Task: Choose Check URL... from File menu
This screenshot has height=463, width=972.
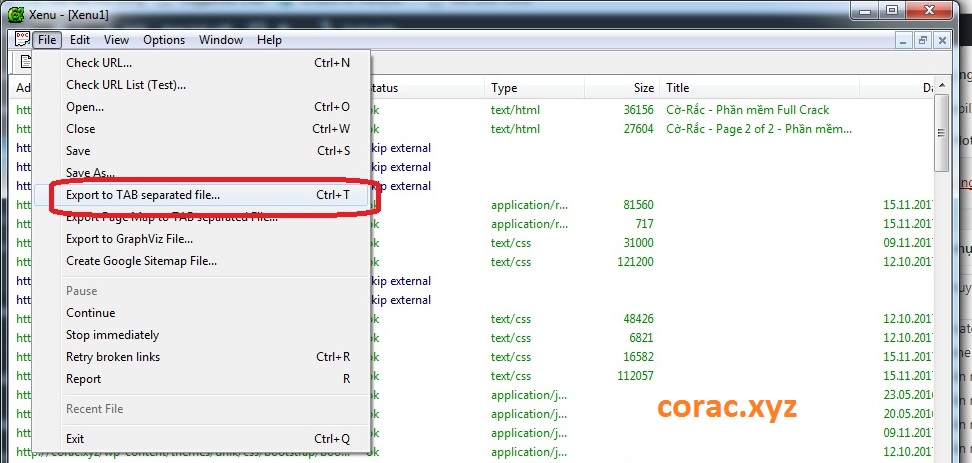Action: [203, 63]
